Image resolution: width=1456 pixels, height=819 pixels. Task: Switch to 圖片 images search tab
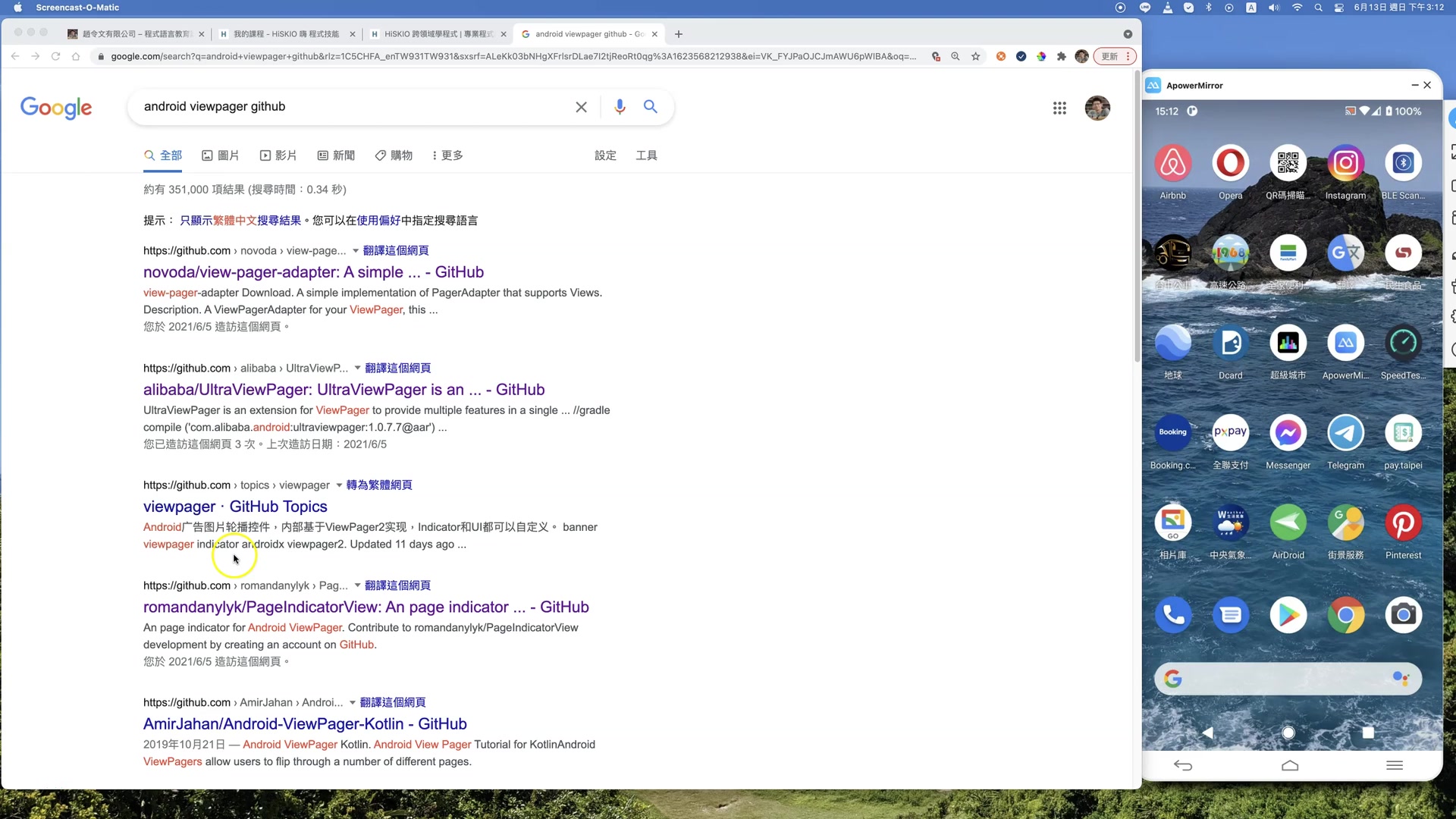[x=221, y=155]
